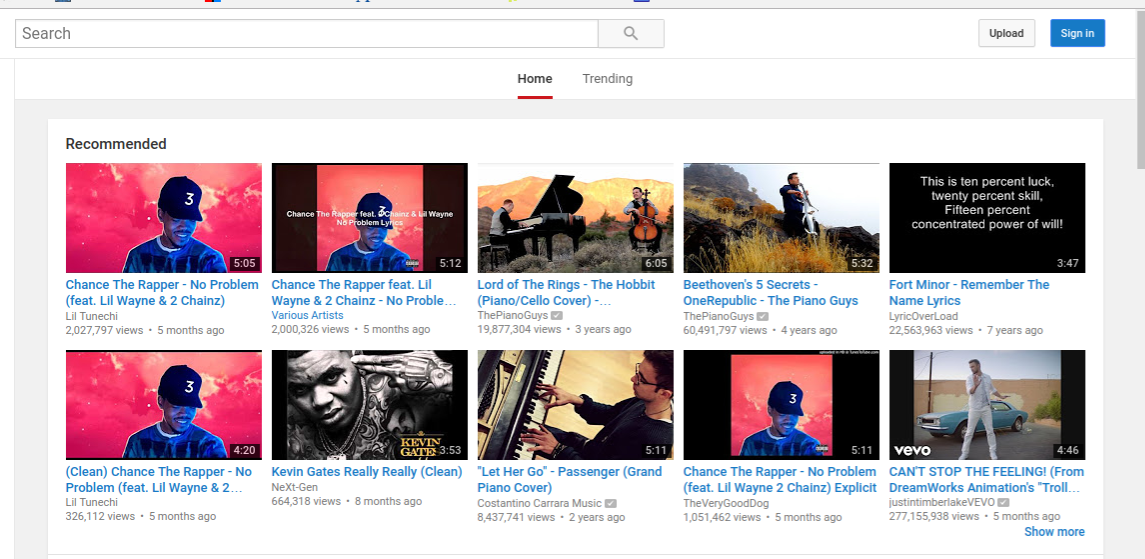This screenshot has height=559, width=1145.
Task: Visit Lil Tunechi channel under the 5:05 video
Action: (91, 316)
